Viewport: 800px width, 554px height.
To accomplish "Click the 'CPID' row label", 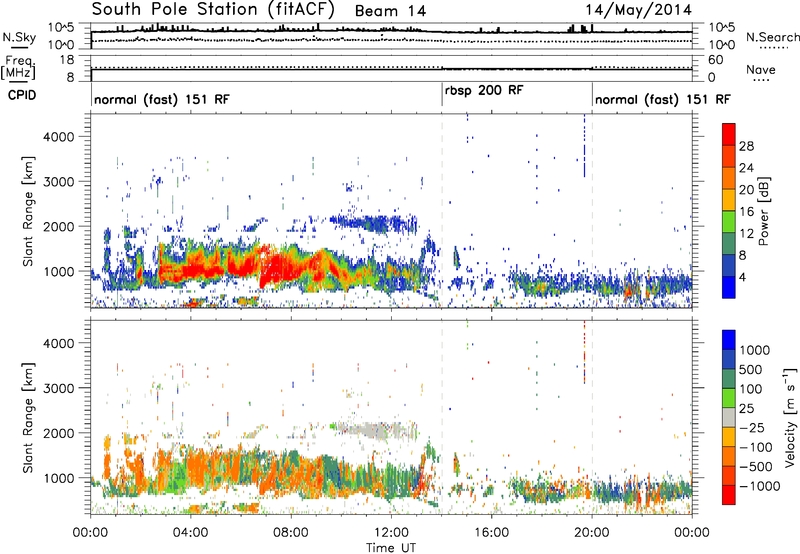I will point(22,95).
